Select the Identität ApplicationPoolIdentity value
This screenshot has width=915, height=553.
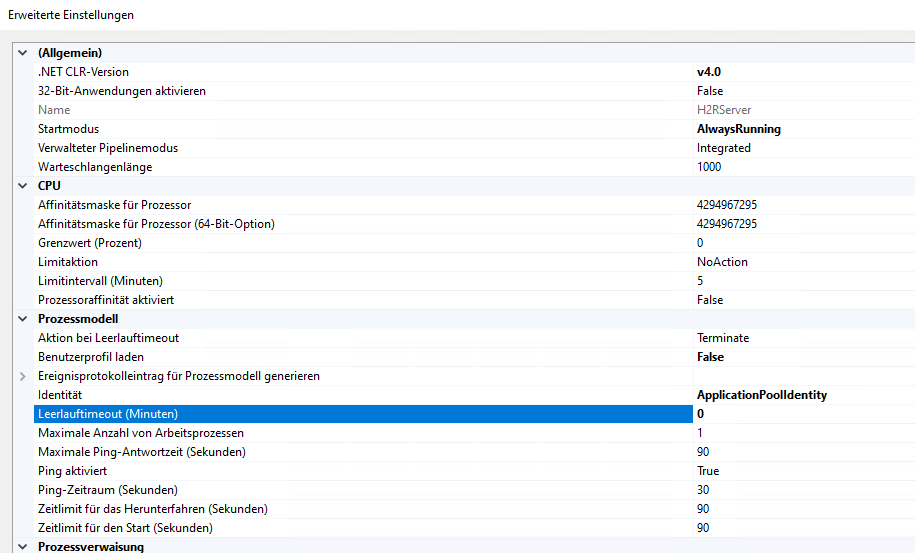pos(761,395)
